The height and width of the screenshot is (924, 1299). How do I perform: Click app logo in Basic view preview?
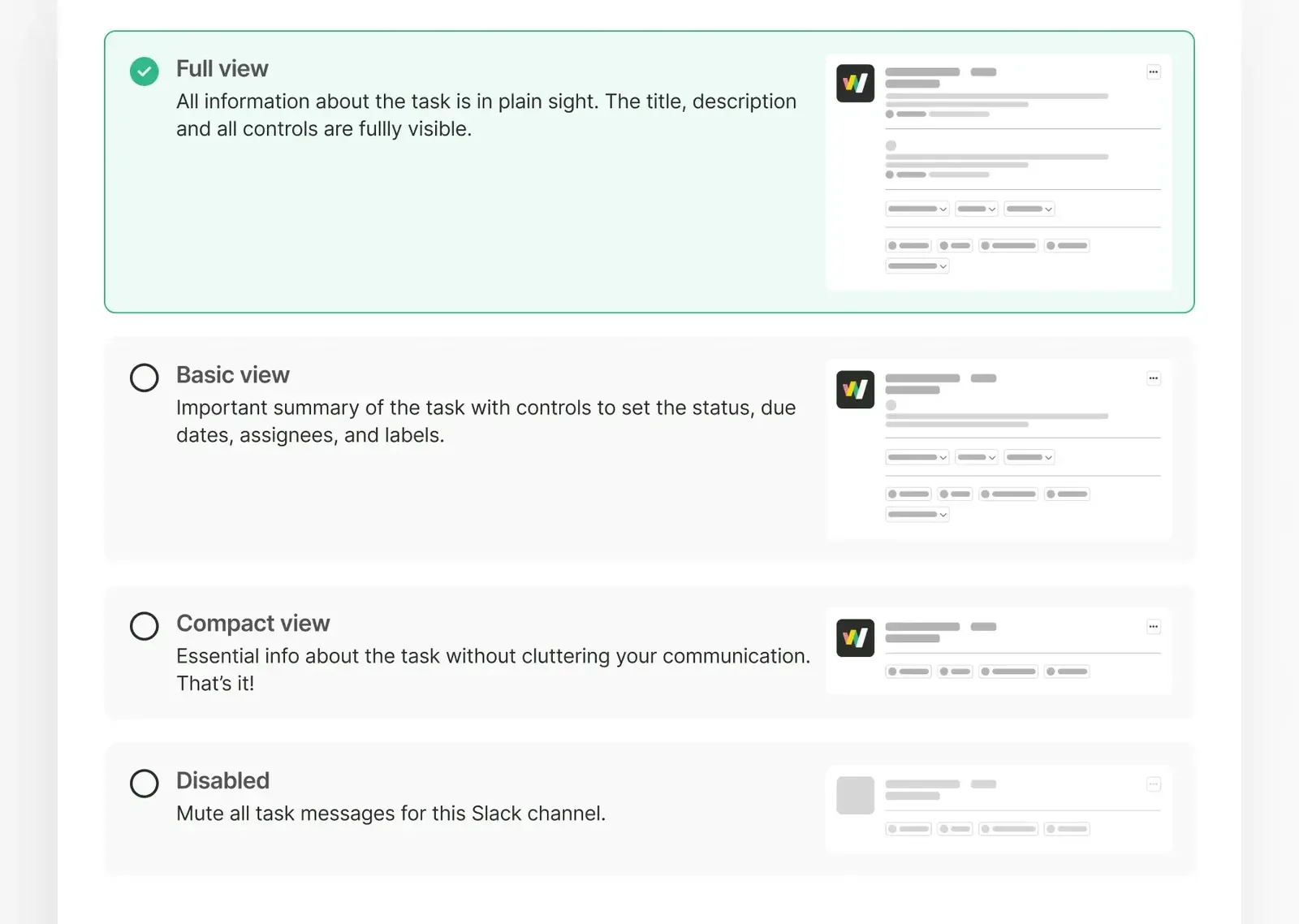coord(855,390)
